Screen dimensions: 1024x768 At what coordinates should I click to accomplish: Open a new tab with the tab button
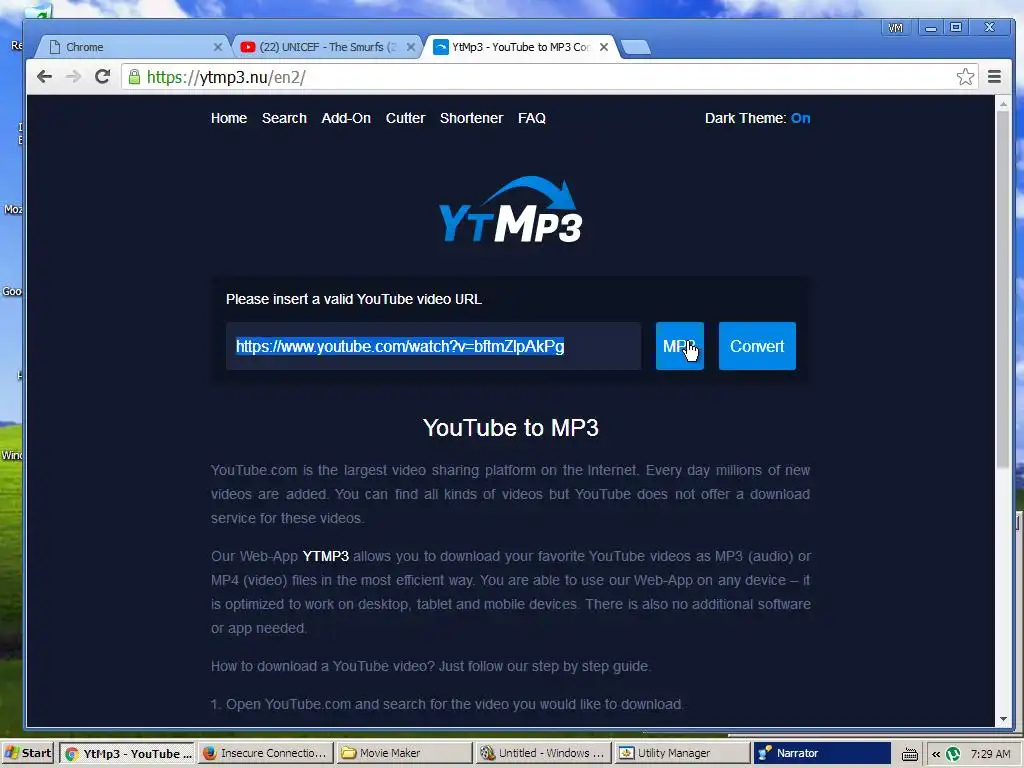(x=635, y=47)
